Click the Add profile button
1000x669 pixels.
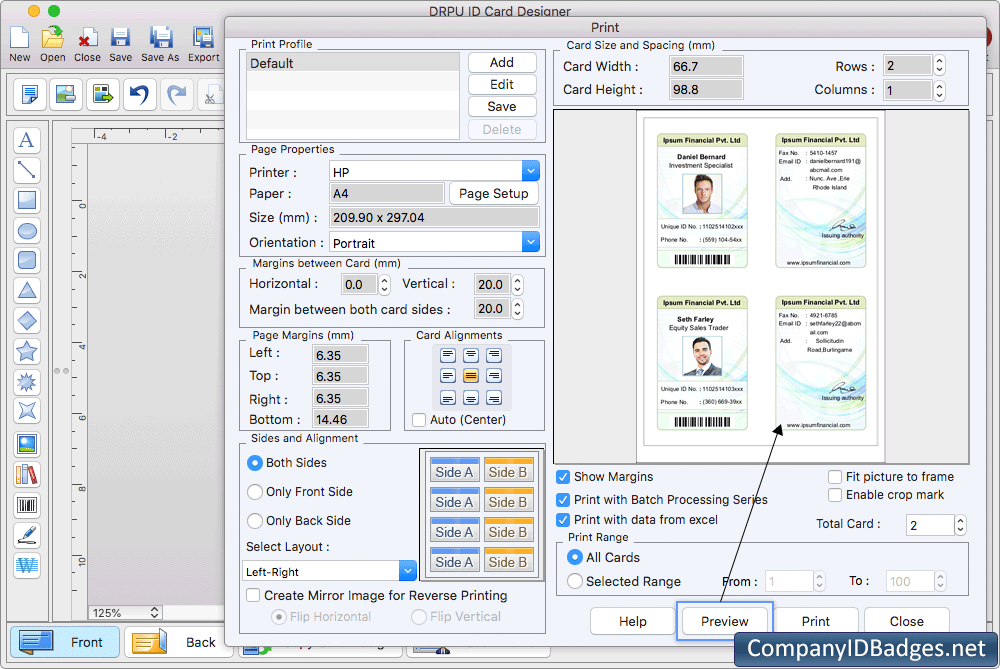coord(502,62)
